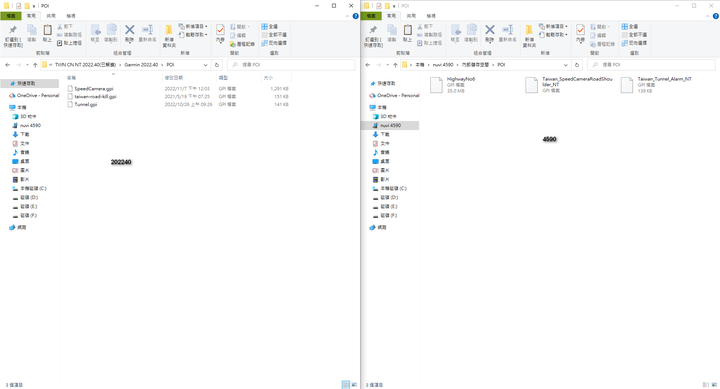This screenshot has width=720, height=389.
Task: Click 釘選到快速存取 pin icon in left window
Action: click(x=13, y=30)
